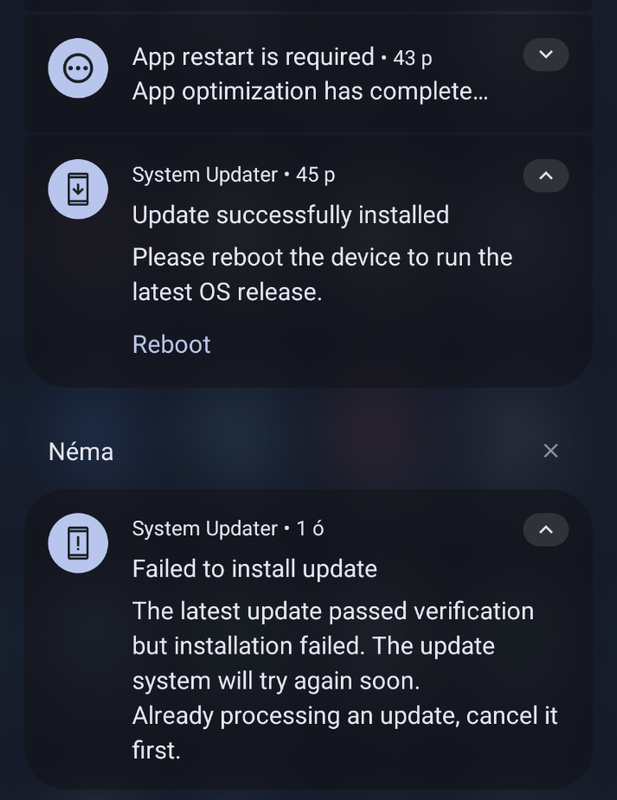The image size is (617, 800).
Task: Tap the 43 p timestamp on app restart
Action: 412,58
